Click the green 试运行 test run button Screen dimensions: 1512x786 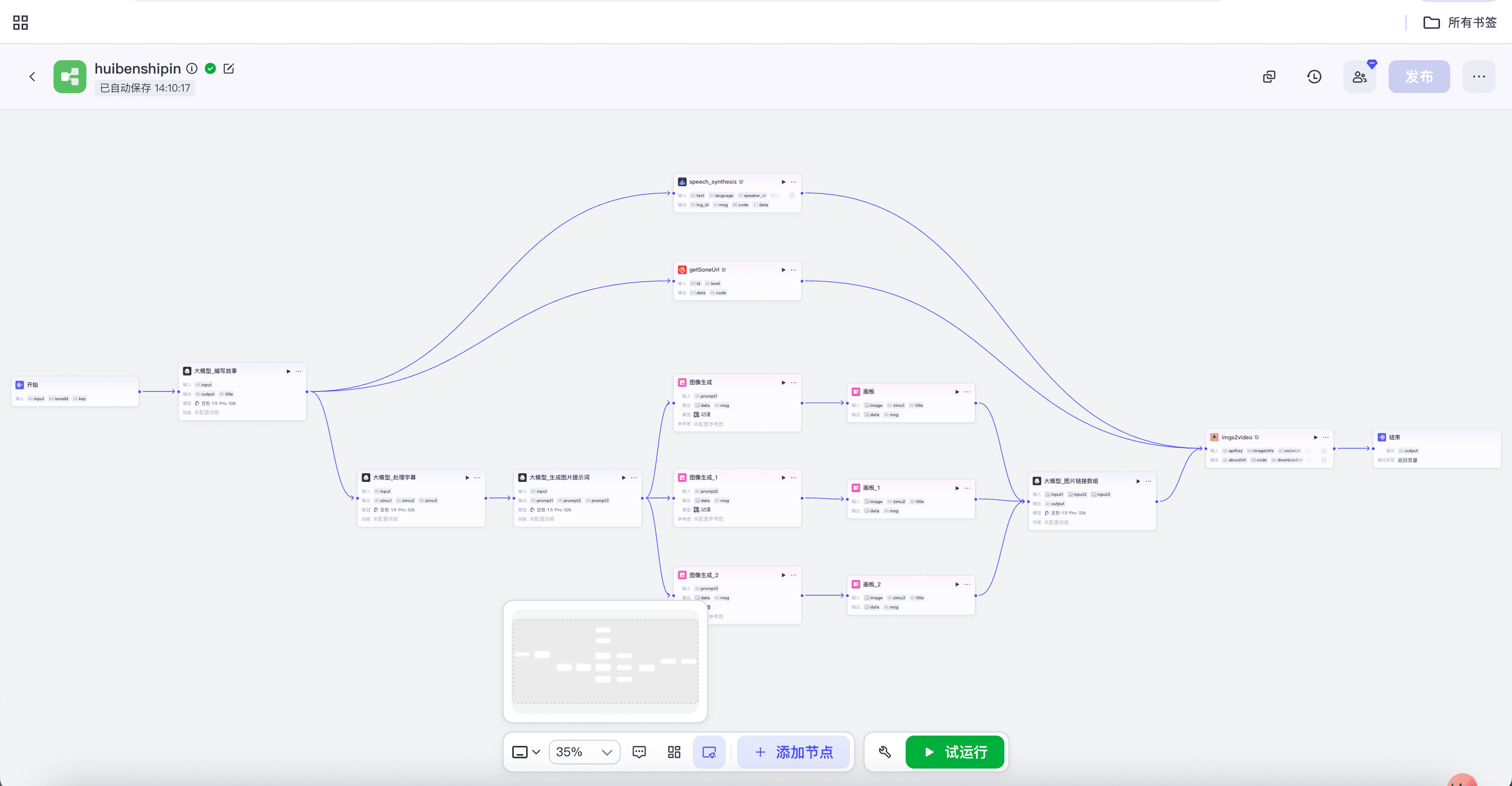[955, 752]
